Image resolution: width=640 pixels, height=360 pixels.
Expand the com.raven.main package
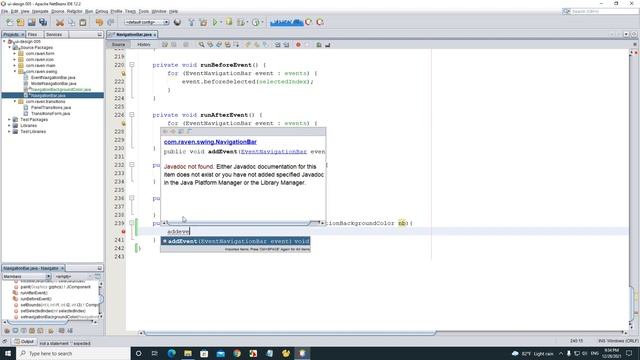tap(15, 65)
